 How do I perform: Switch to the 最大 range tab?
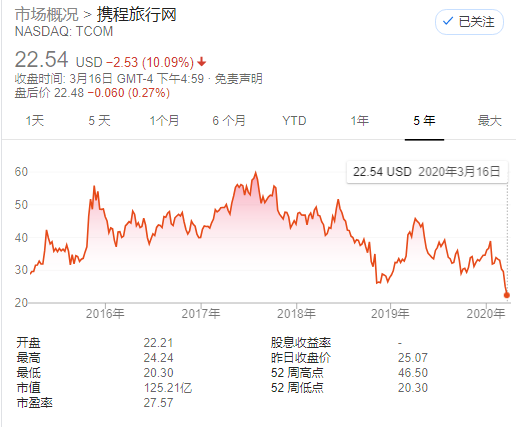point(489,121)
